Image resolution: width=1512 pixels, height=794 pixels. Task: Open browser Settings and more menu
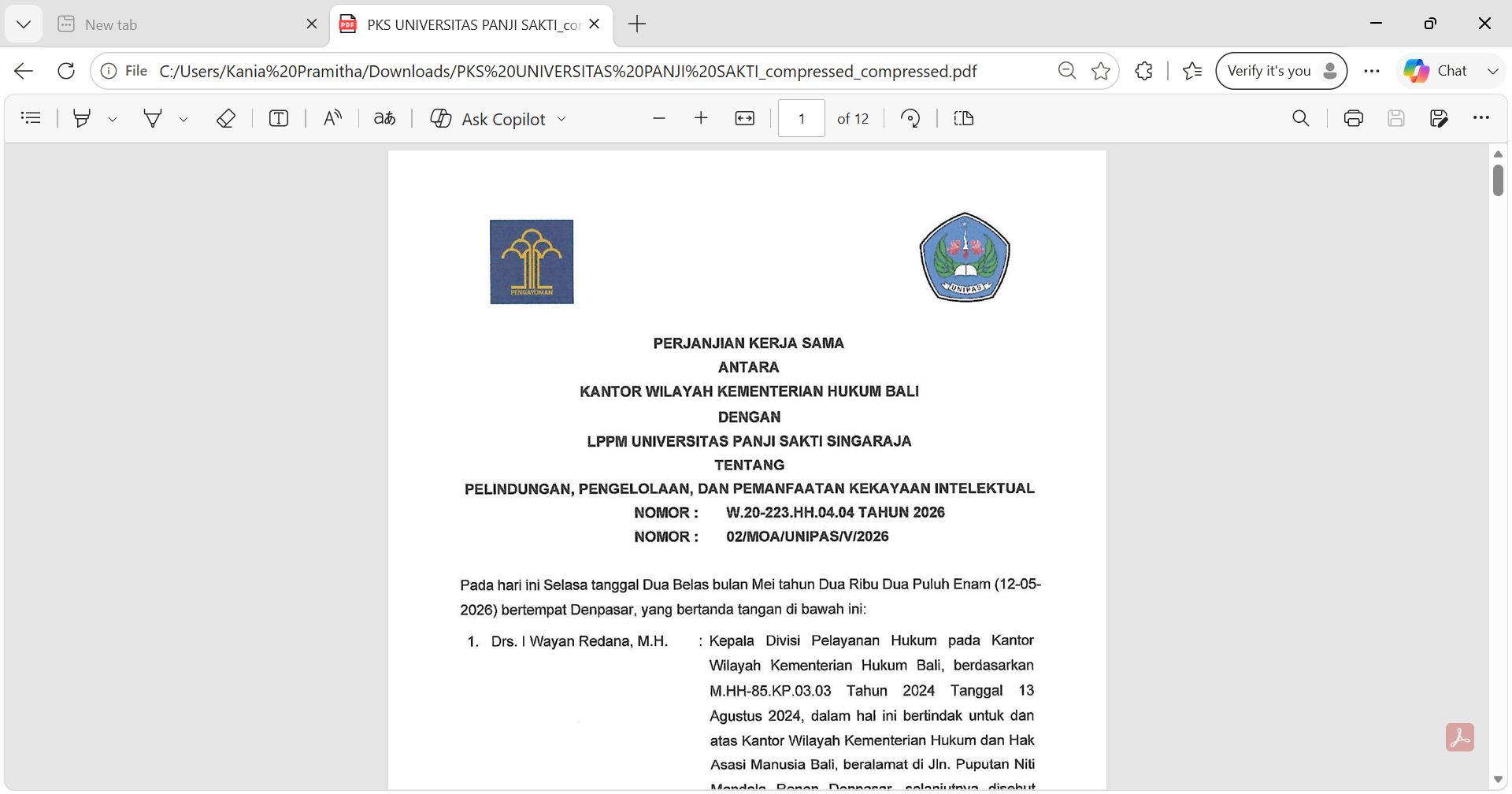click(x=1372, y=71)
